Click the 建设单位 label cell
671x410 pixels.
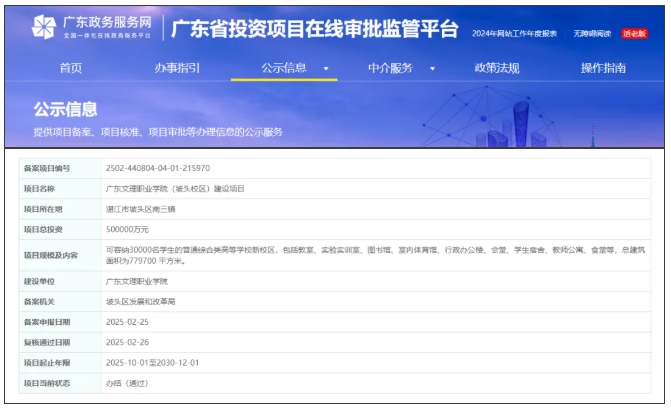60,282
